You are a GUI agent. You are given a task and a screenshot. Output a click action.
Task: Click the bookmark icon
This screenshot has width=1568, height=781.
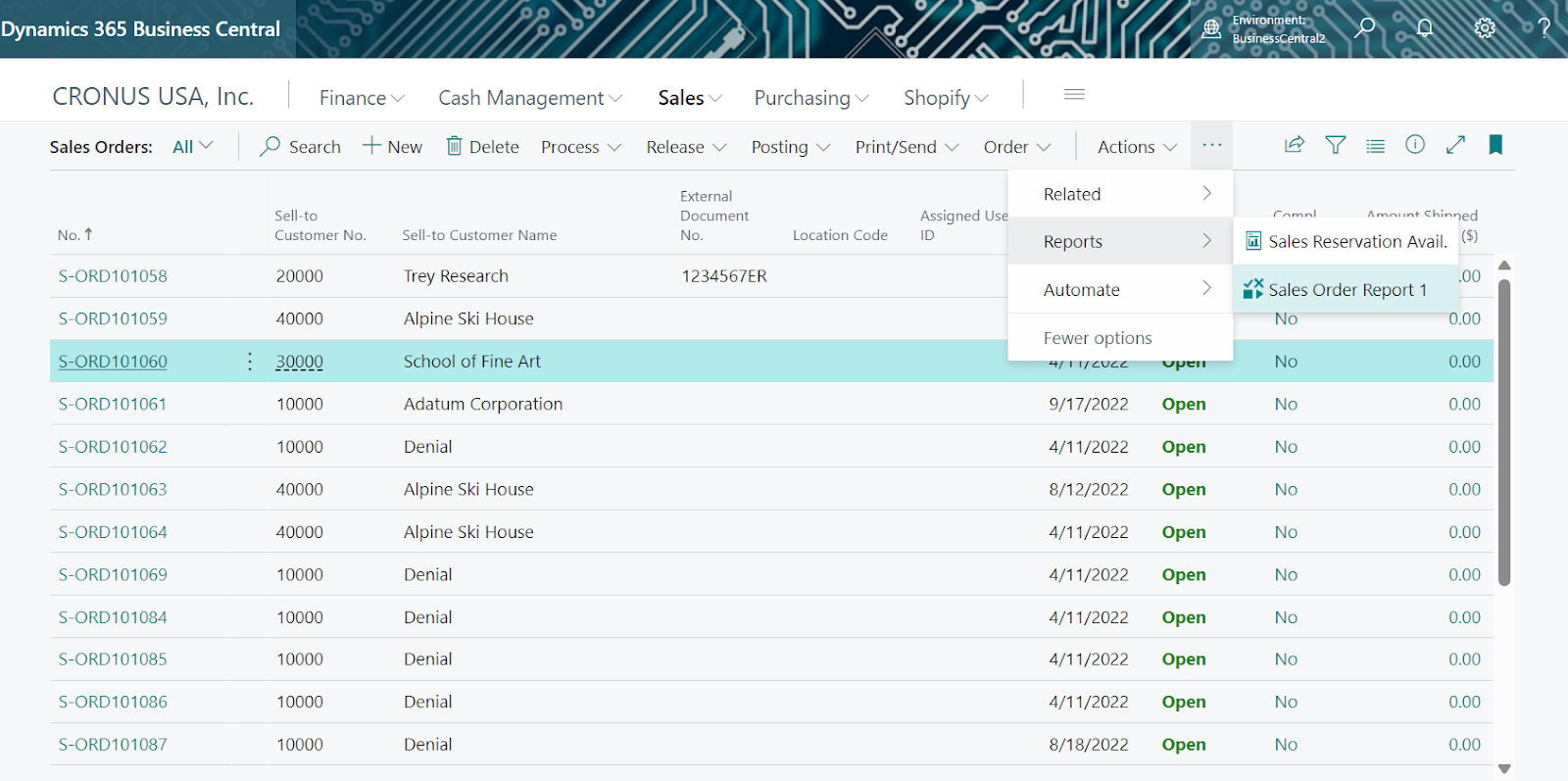click(1495, 145)
